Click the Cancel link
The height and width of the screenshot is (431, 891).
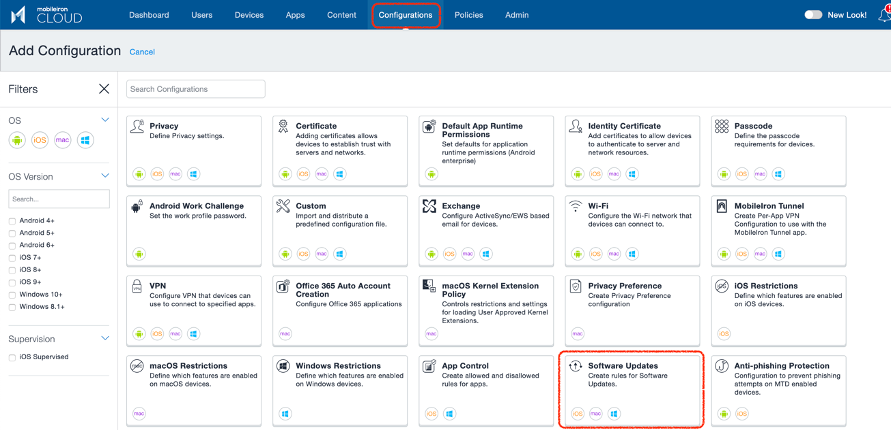[142, 52]
